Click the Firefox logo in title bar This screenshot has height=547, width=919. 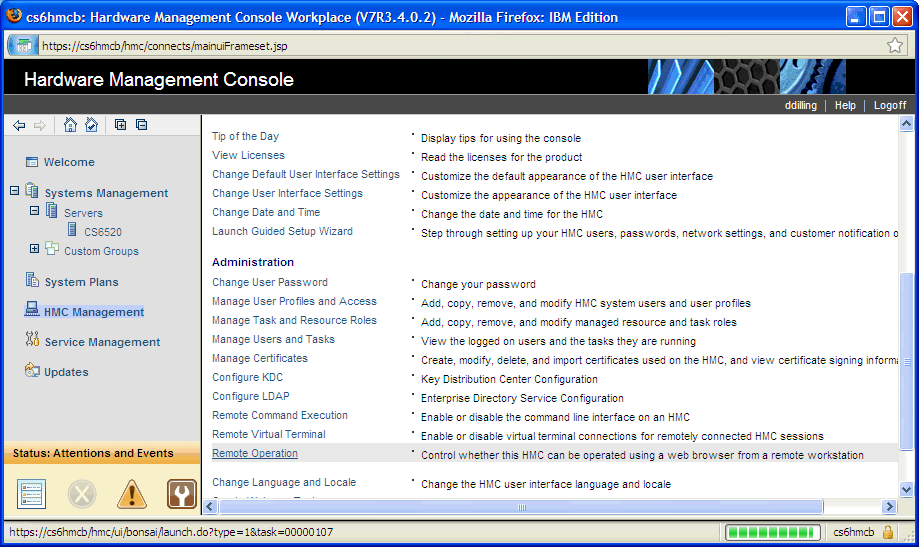point(14,16)
